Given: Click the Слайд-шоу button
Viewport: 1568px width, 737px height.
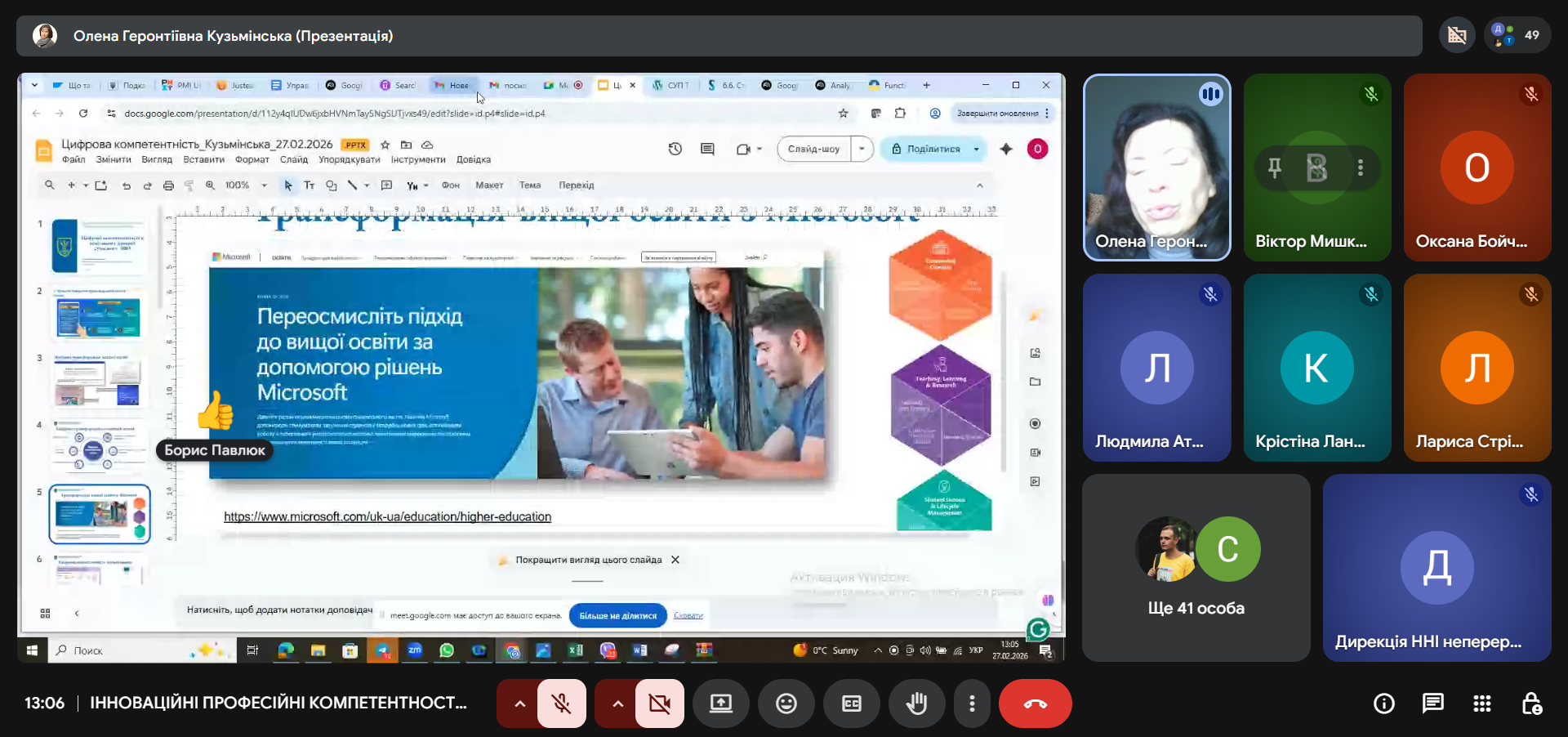Looking at the screenshot, I should [x=814, y=149].
